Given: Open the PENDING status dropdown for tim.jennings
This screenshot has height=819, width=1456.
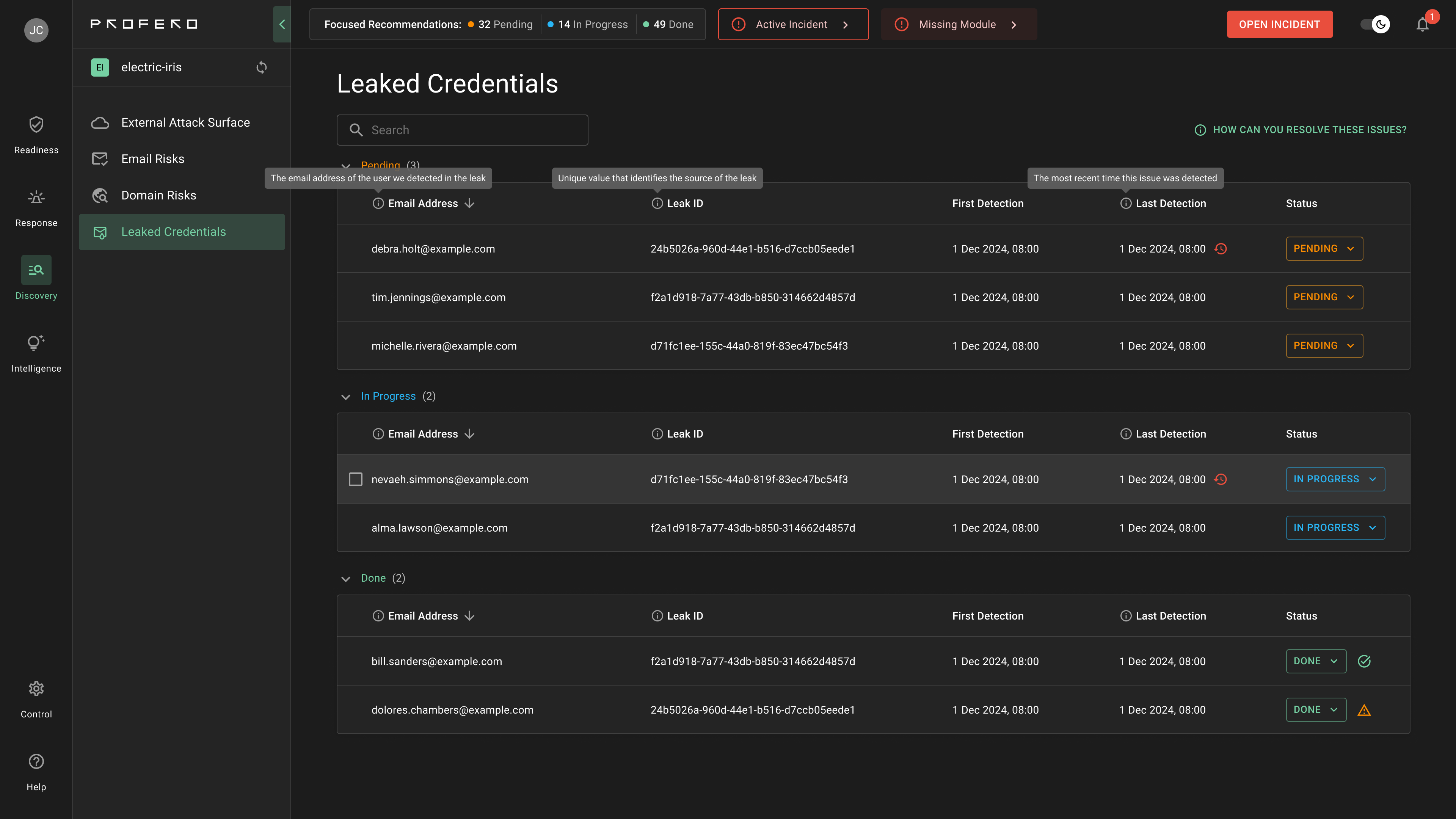Looking at the screenshot, I should point(1324,297).
